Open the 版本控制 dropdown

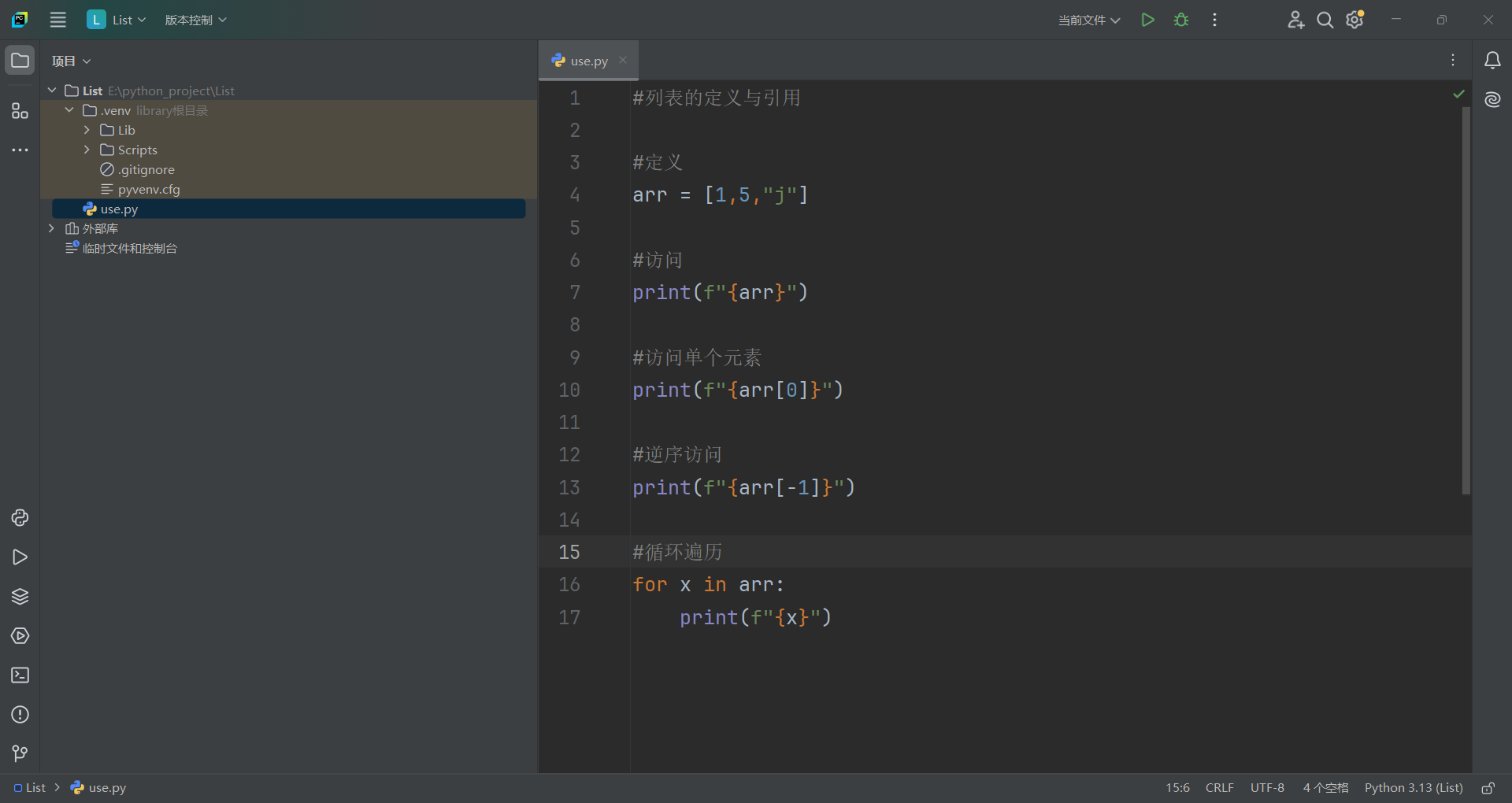pos(195,20)
